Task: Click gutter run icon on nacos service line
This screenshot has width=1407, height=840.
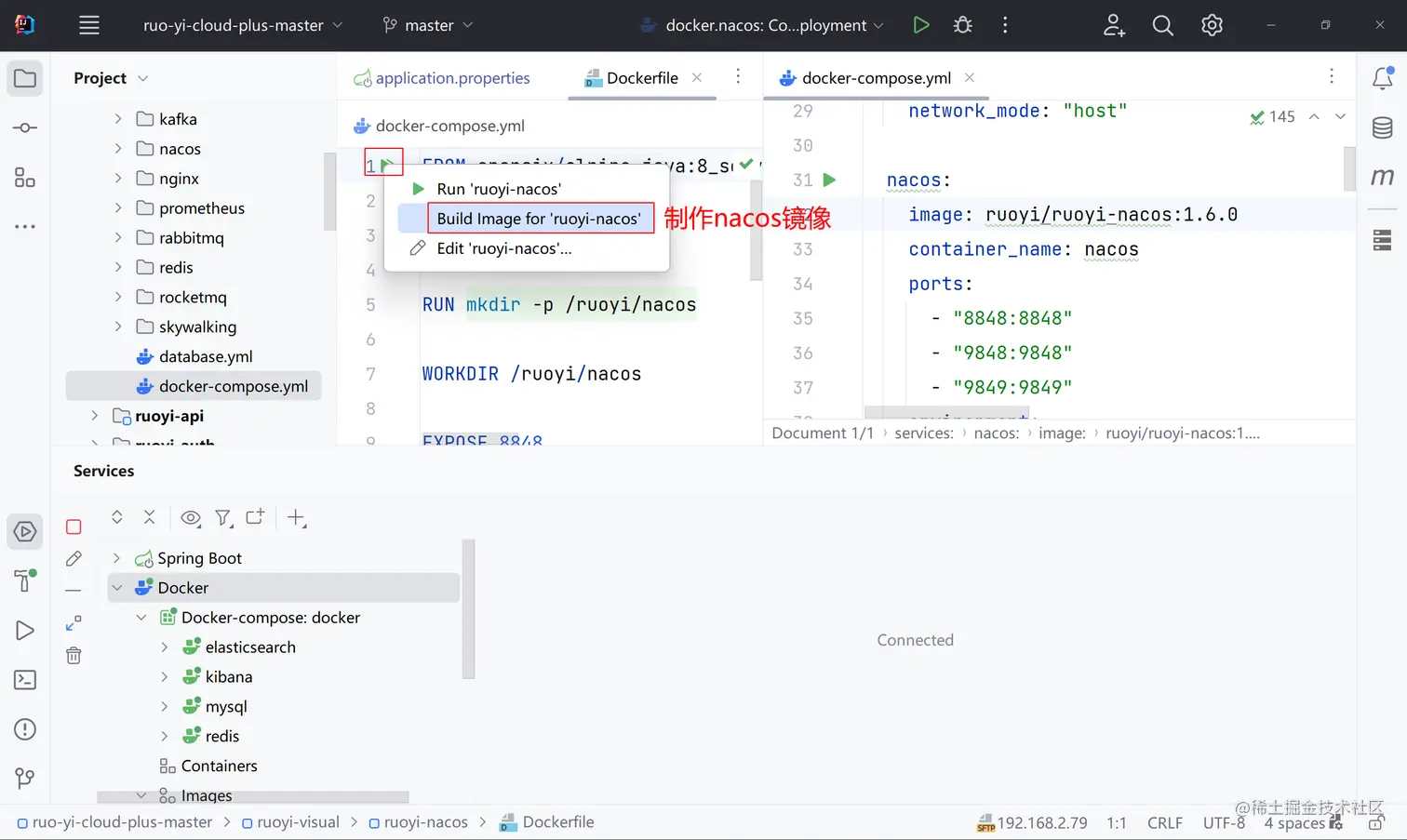Action: click(x=829, y=180)
